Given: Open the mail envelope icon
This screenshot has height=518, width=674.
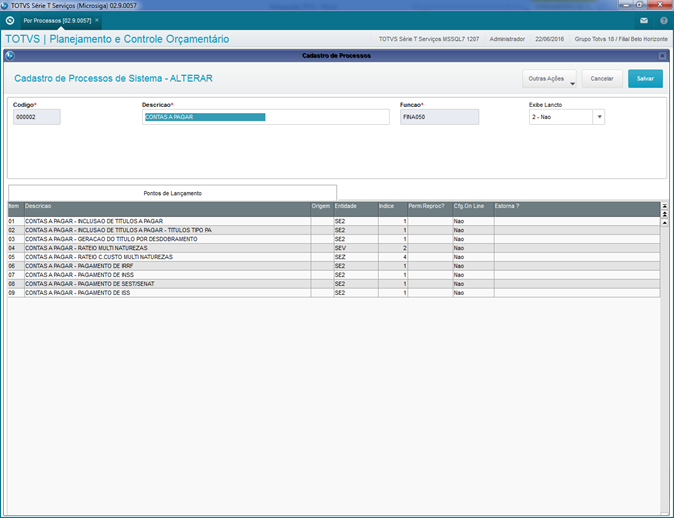Looking at the screenshot, I should [643, 21].
